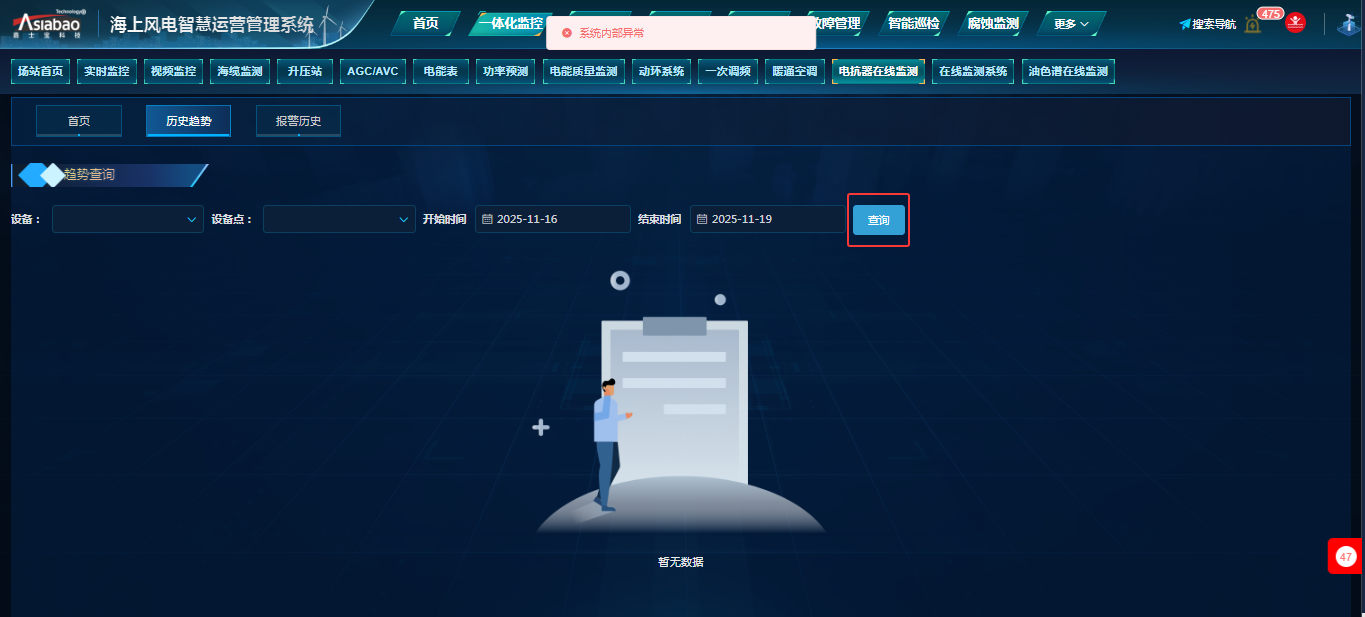Click the calendar icon in 开始时间 field

pos(487,219)
